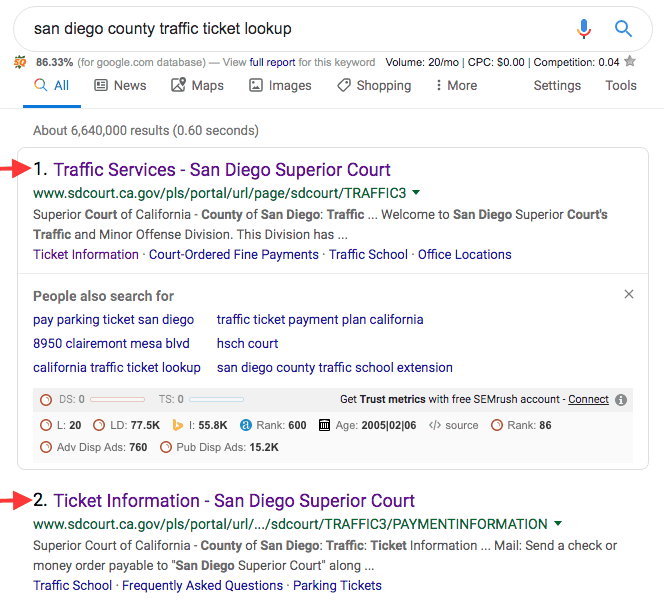Click the second result's green URL text
Viewport: 664px width, 601px height.
290,524
